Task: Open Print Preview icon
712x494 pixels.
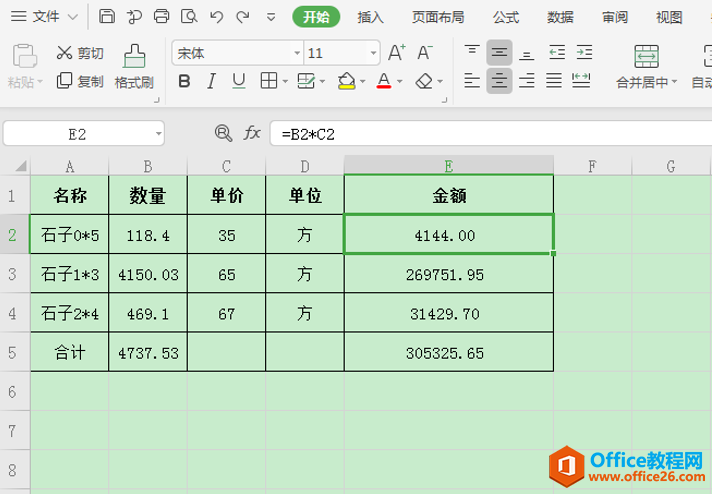Action: pyautogui.click(x=189, y=17)
